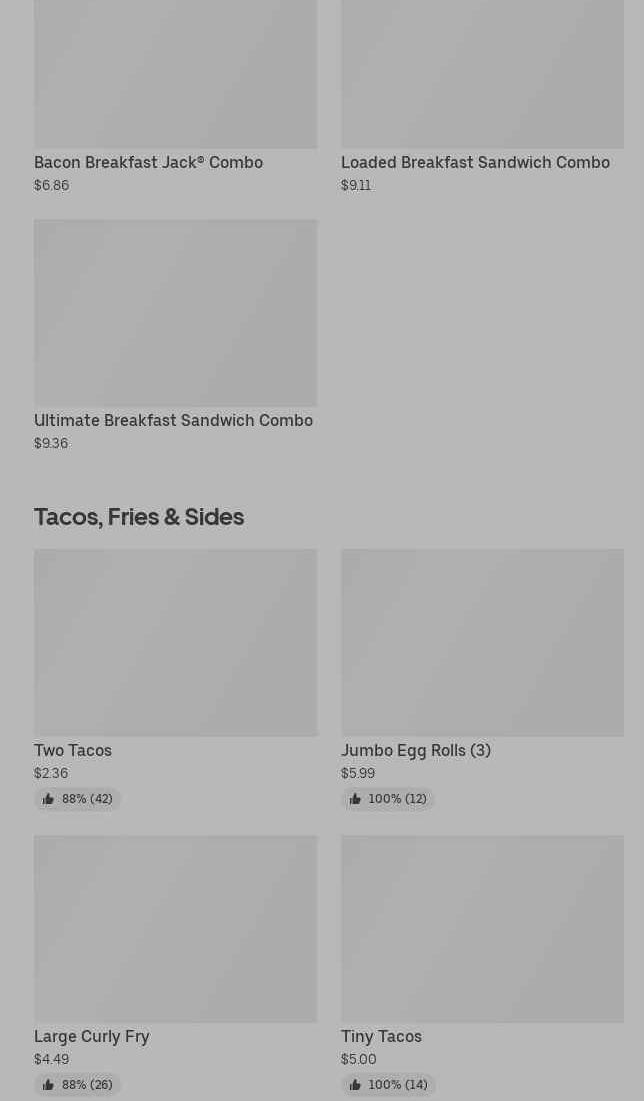Click thumbs-up icon under Two Tacos

48,799
